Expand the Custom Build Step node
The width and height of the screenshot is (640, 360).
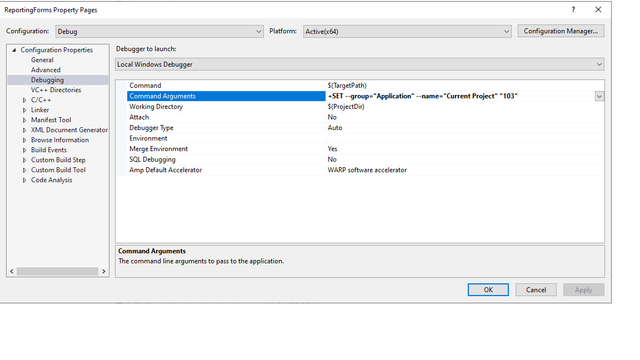tap(24, 160)
